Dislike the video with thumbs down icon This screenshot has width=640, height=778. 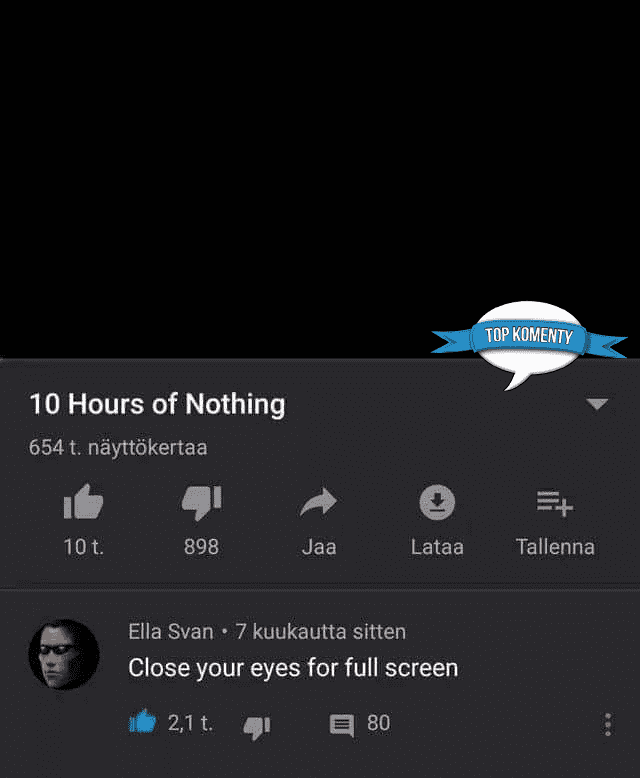click(201, 503)
